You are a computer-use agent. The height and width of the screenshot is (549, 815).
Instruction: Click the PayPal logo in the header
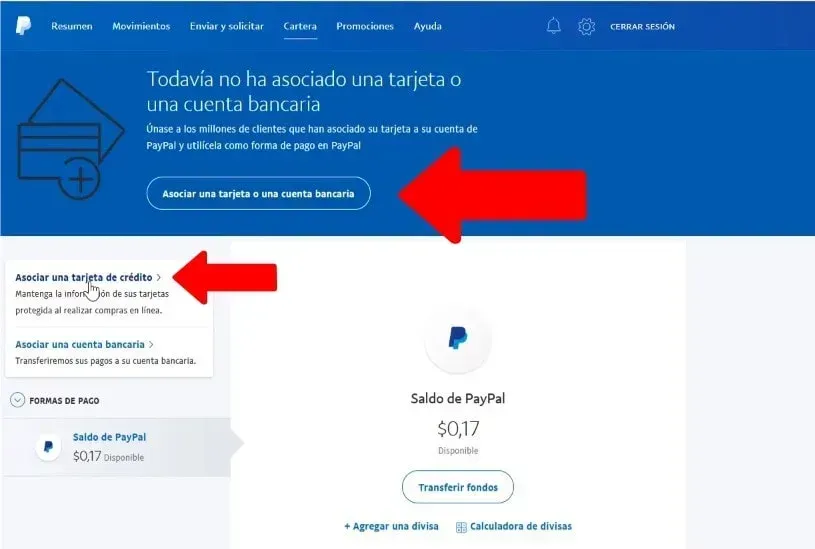23,26
